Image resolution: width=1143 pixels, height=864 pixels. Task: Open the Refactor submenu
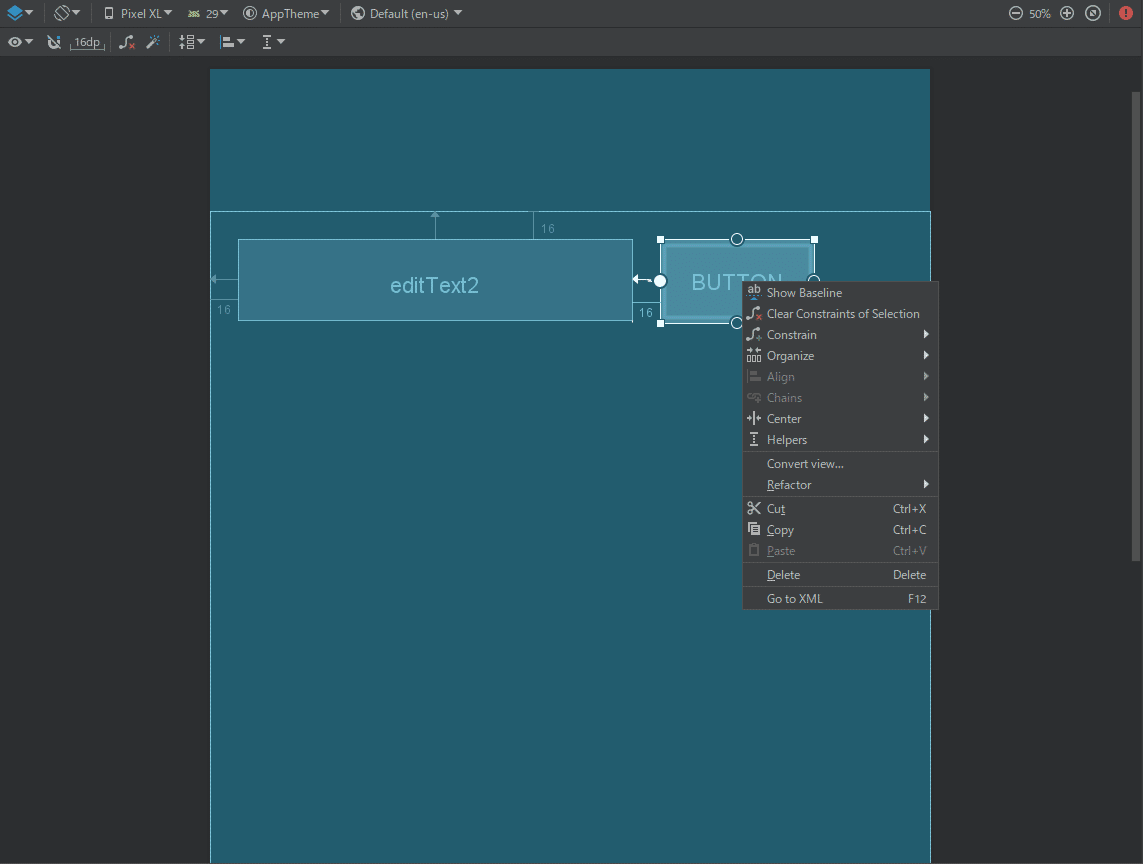(x=840, y=485)
